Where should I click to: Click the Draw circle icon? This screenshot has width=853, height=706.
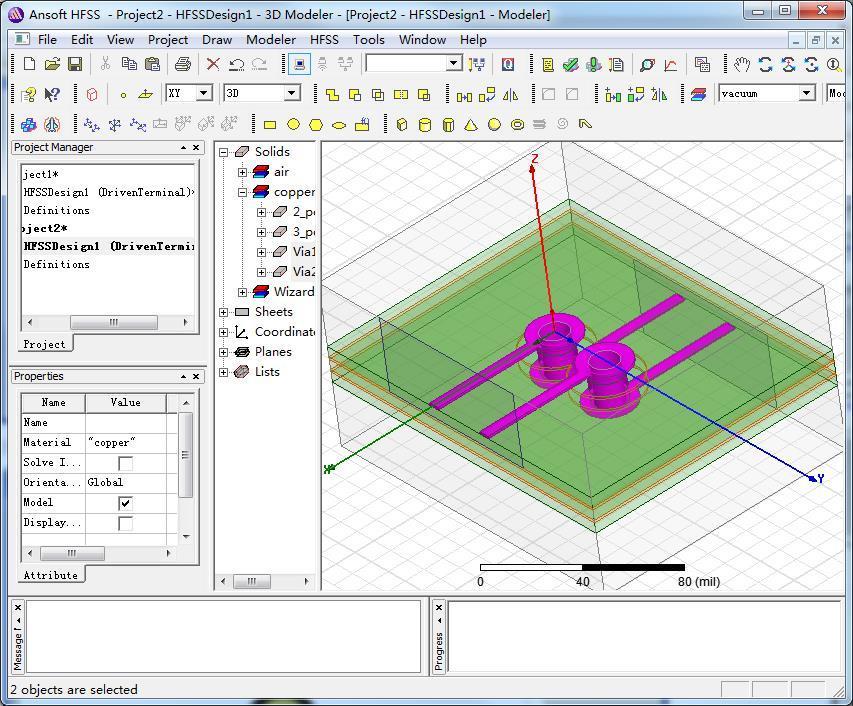pos(293,125)
